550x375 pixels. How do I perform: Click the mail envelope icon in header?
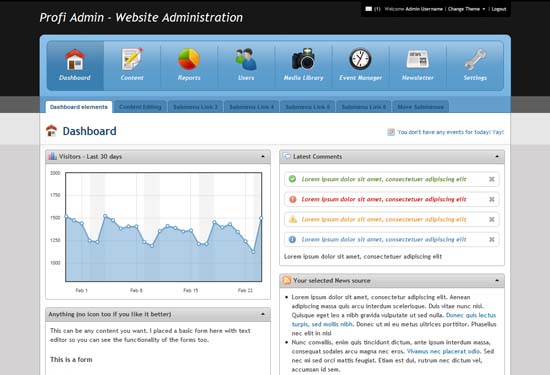coord(369,9)
